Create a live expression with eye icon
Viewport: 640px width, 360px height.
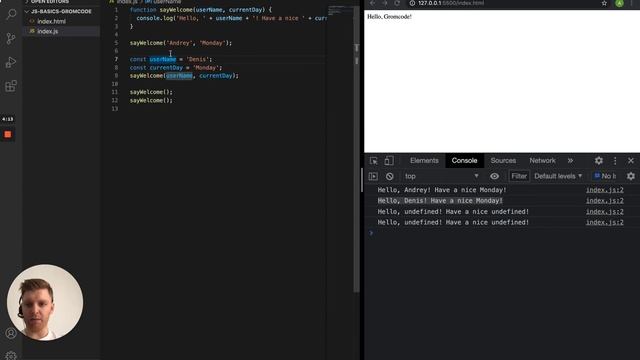494,176
